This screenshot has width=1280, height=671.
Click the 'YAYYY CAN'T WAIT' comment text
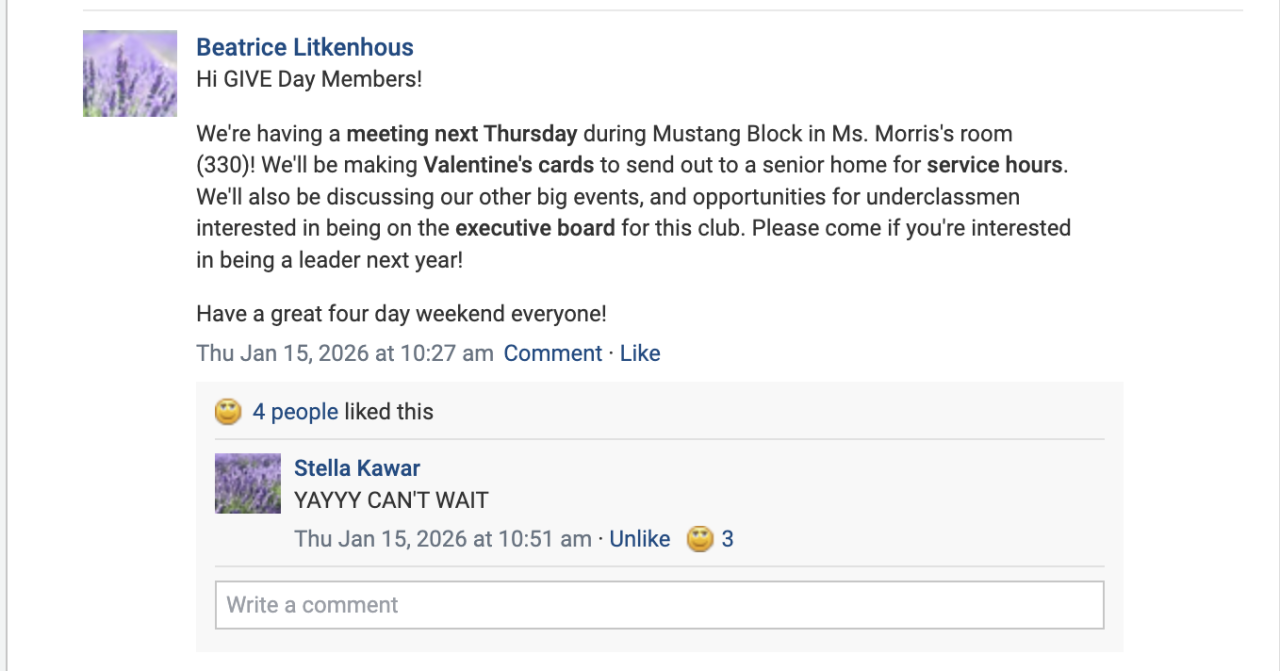[x=391, y=500]
